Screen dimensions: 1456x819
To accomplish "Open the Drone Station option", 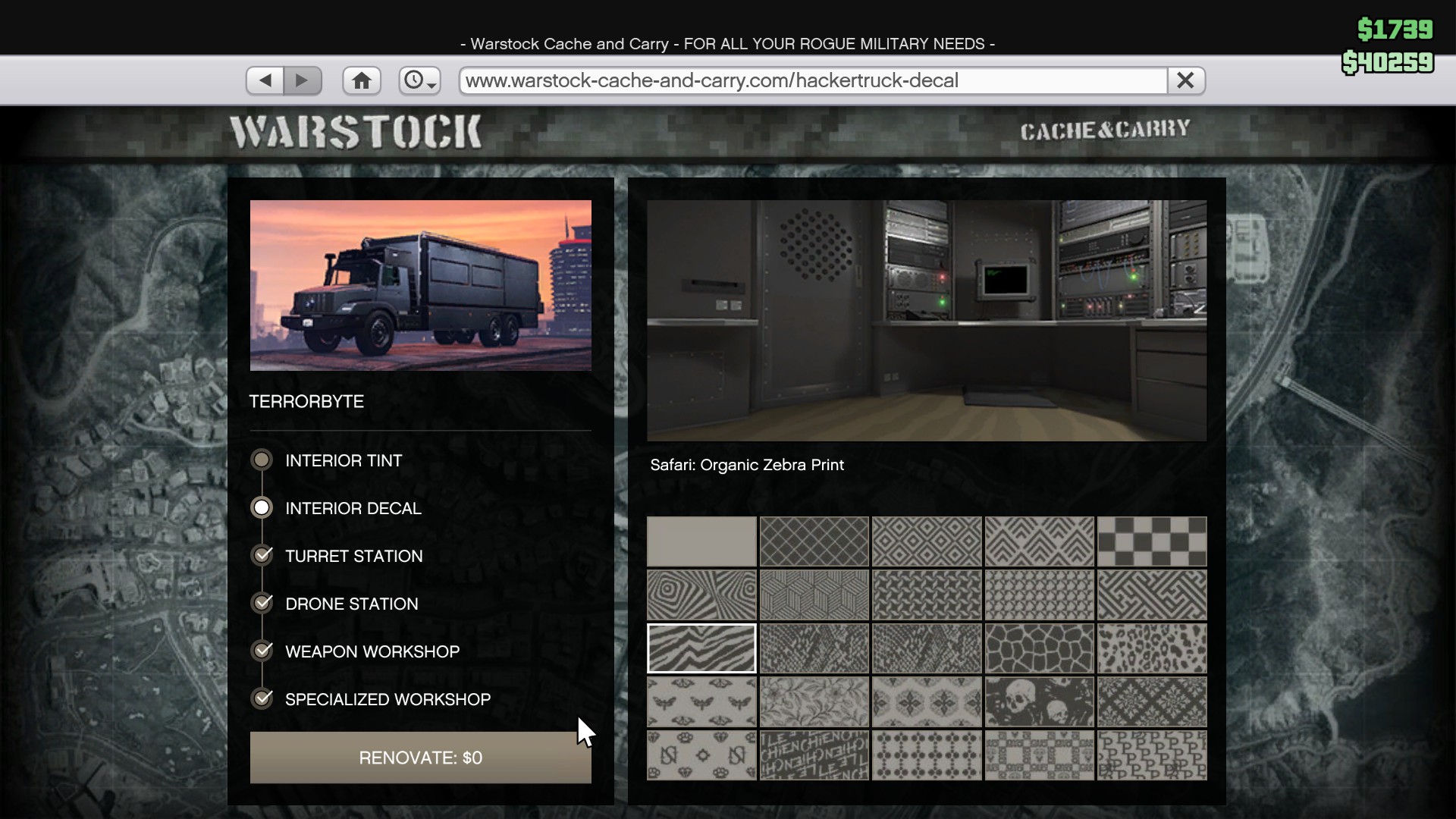I will (x=351, y=604).
